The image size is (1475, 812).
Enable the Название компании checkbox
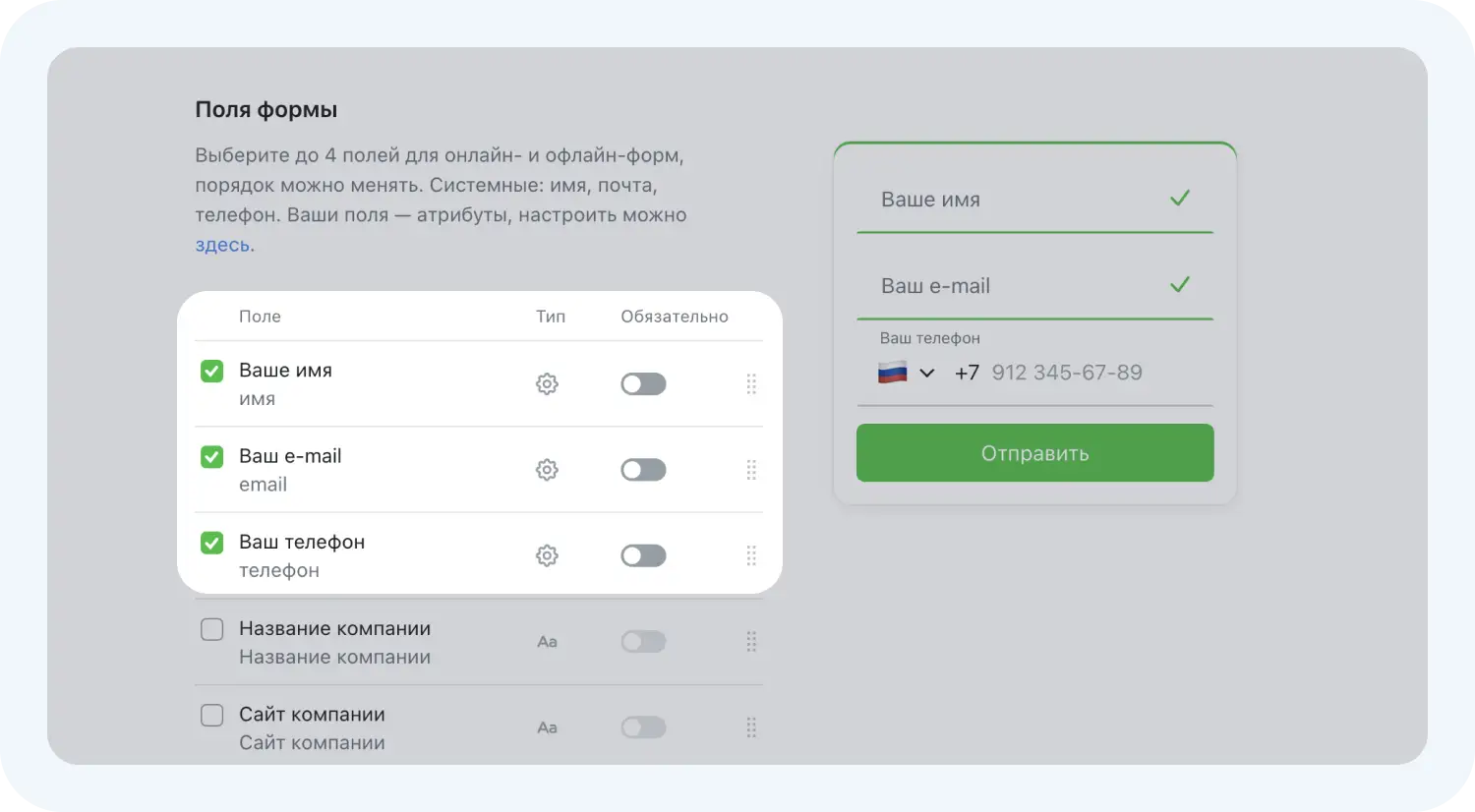click(211, 629)
